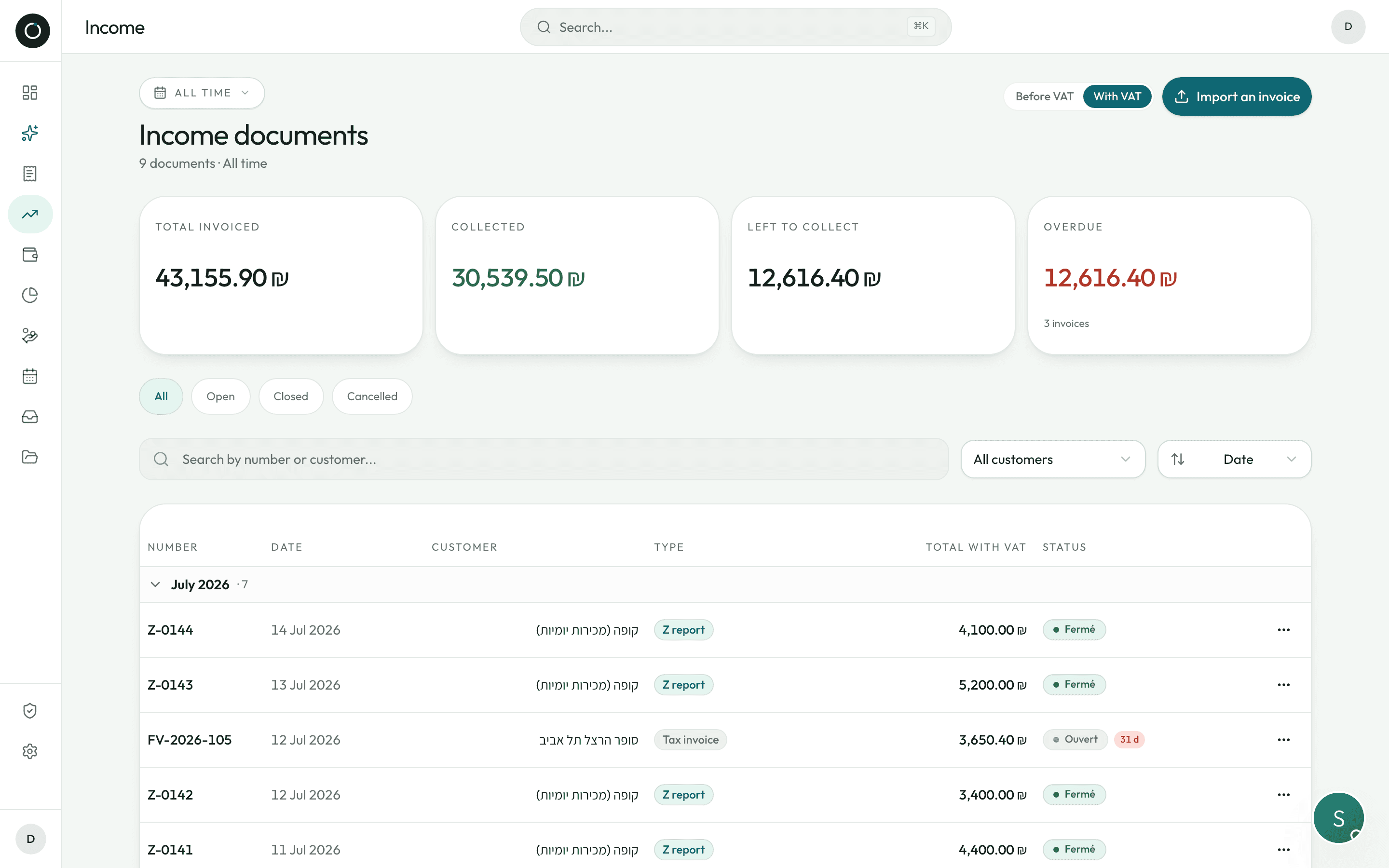Click the 3,650.40 ₪ amount

(993, 740)
